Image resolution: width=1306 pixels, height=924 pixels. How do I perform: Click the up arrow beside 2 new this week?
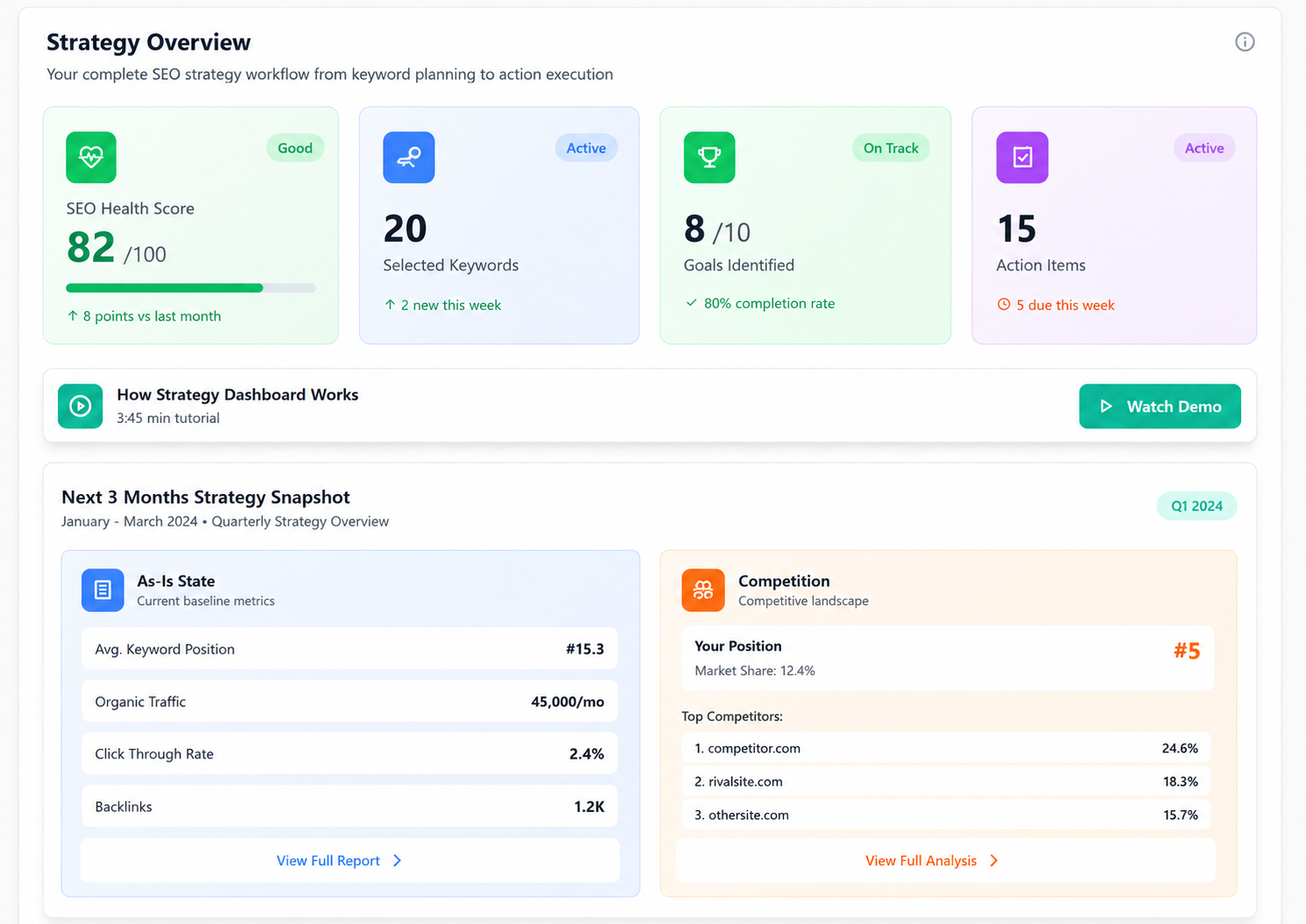pyautogui.click(x=390, y=305)
